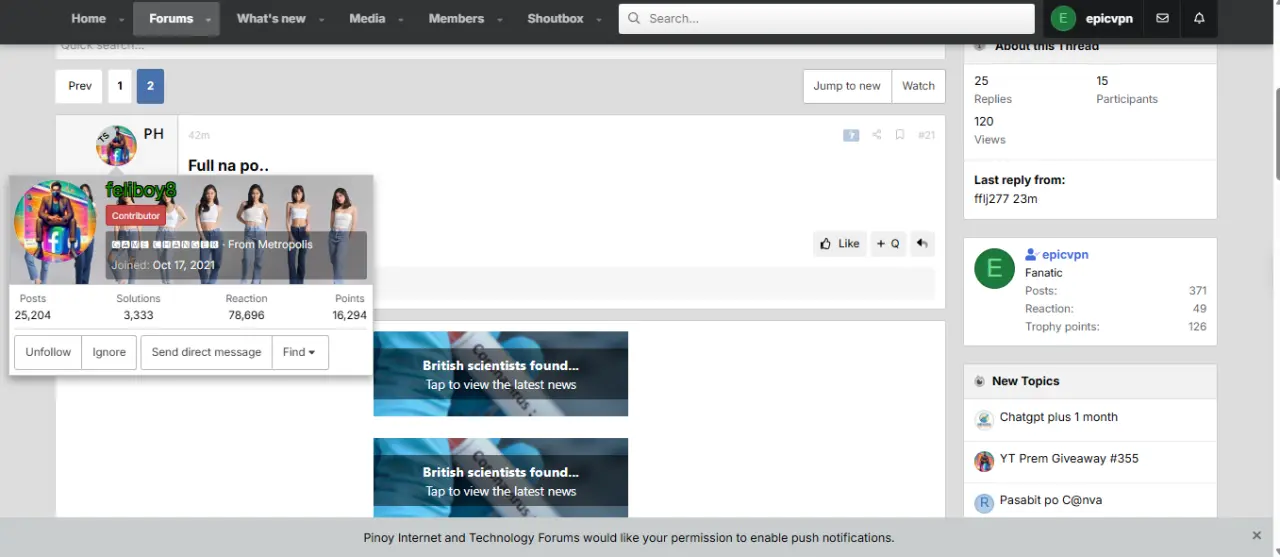Click the Posts count 25,204
This screenshot has height=557, width=1280.
[x=33, y=315]
